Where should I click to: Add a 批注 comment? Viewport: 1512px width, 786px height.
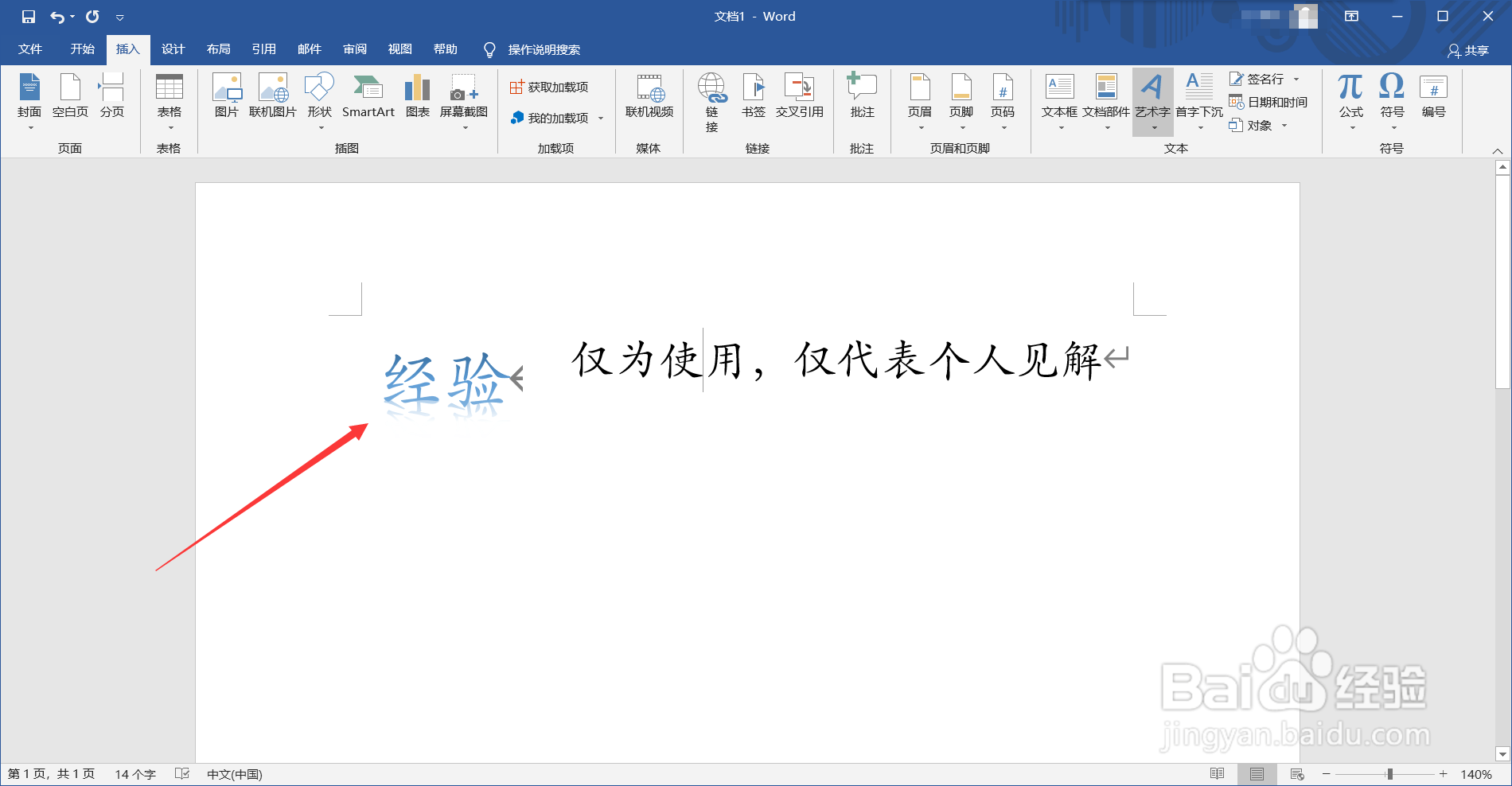pyautogui.click(x=862, y=96)
